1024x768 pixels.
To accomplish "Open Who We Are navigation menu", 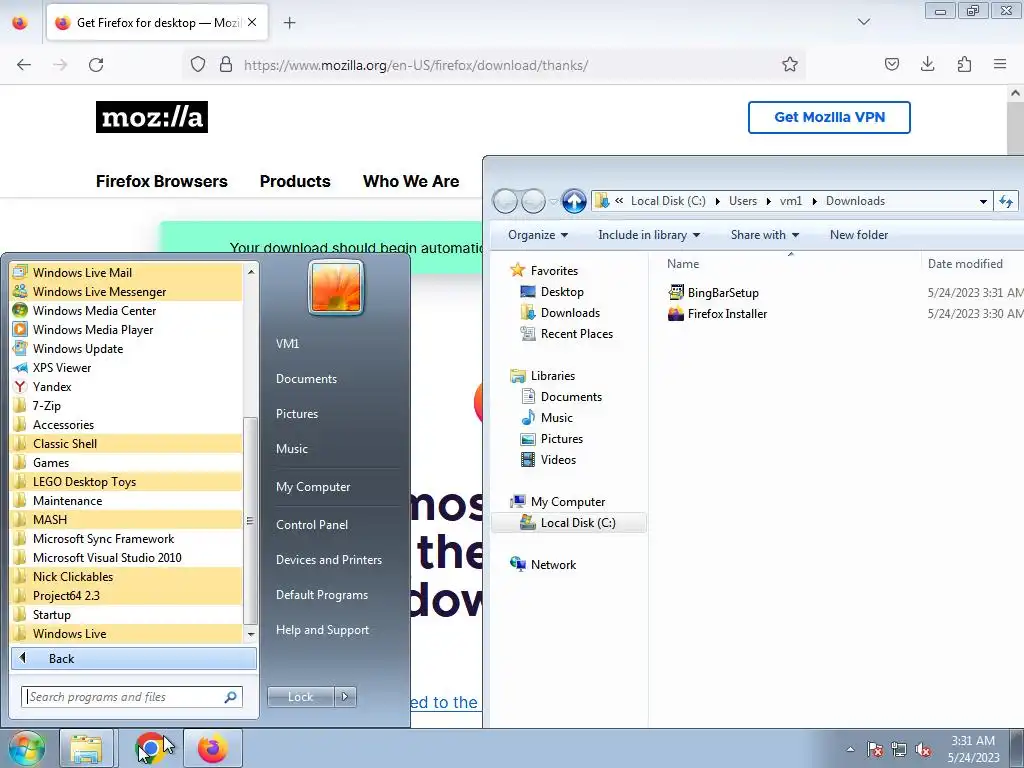I will click(411, 181).
